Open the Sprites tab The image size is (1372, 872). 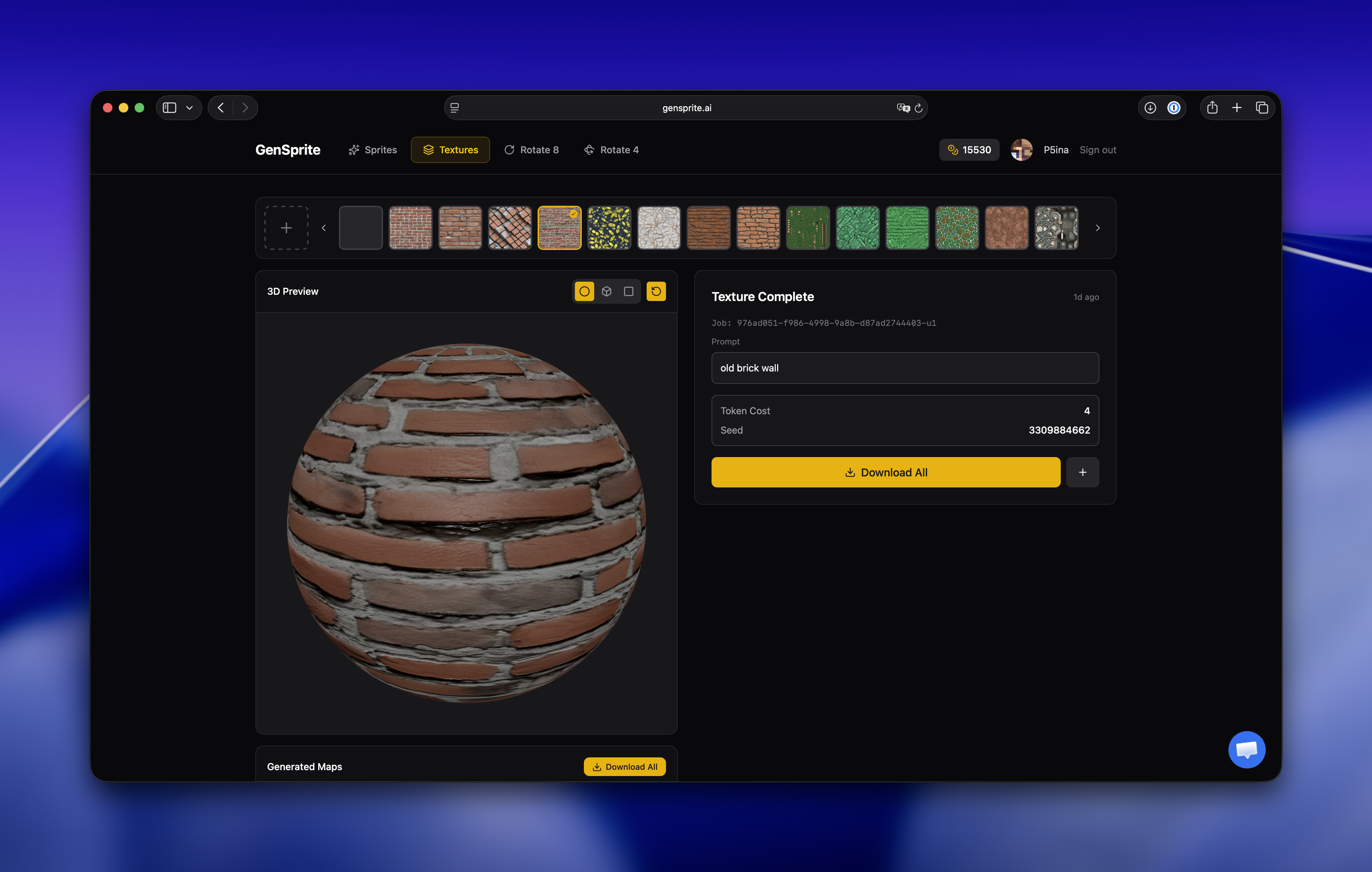point(373,150)
